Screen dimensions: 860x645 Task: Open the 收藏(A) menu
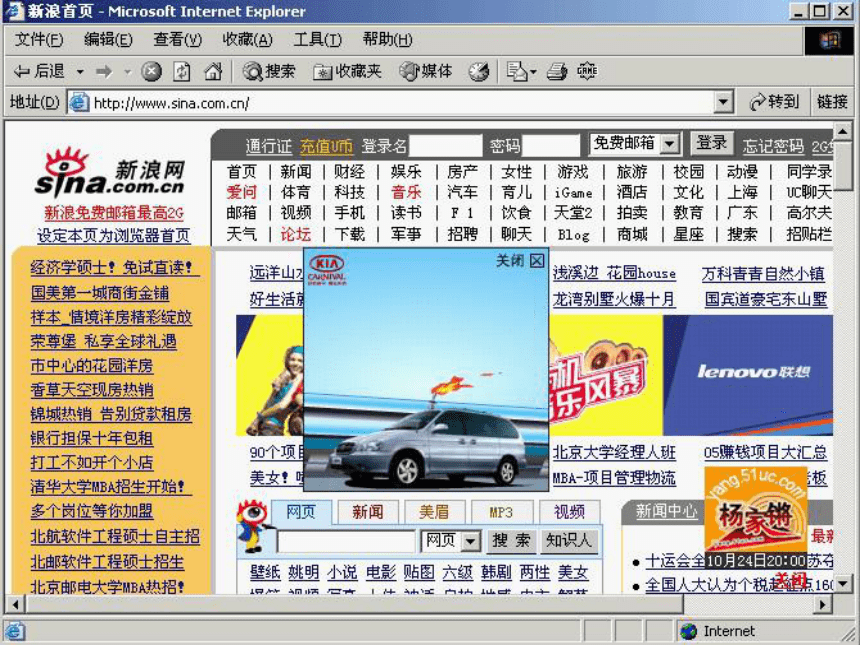(x=247, y=39)
